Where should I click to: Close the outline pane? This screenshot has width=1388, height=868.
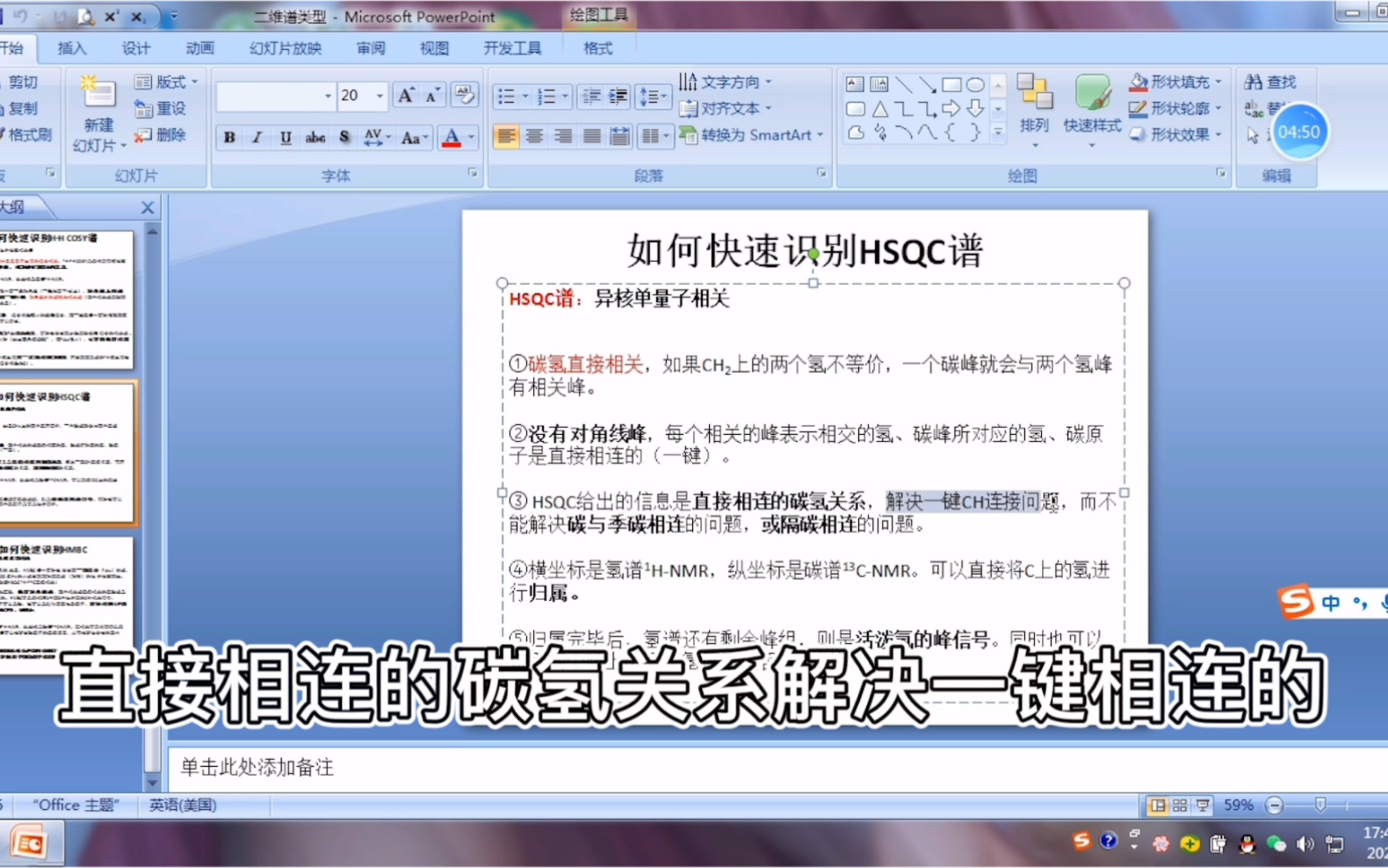coord(148,207)
